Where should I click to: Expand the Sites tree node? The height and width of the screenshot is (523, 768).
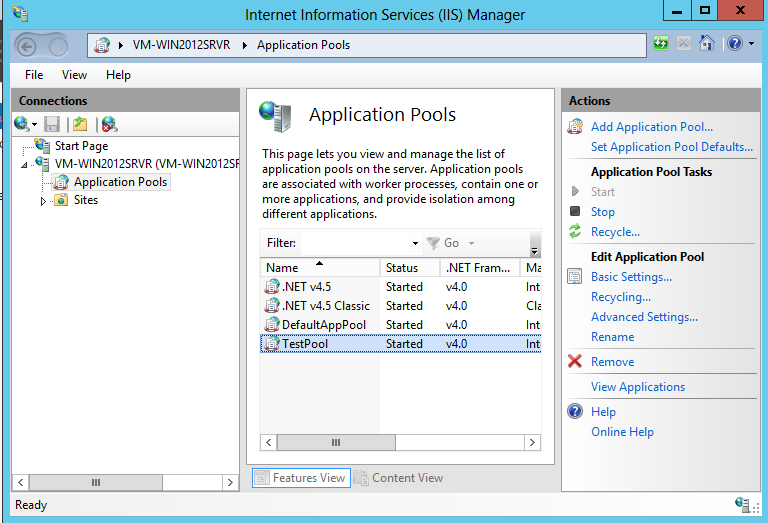click(x=43, y=201)
